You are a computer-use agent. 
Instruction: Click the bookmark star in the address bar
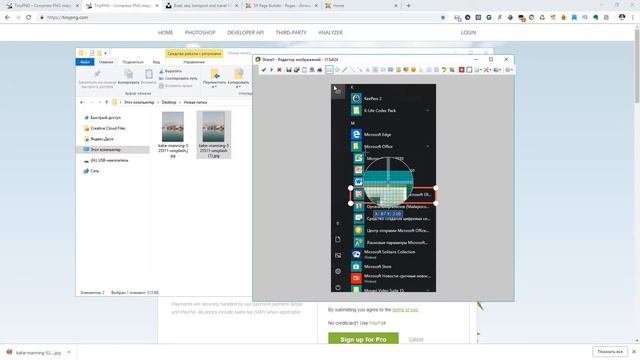pyautogui.click(x=443, y=18)
